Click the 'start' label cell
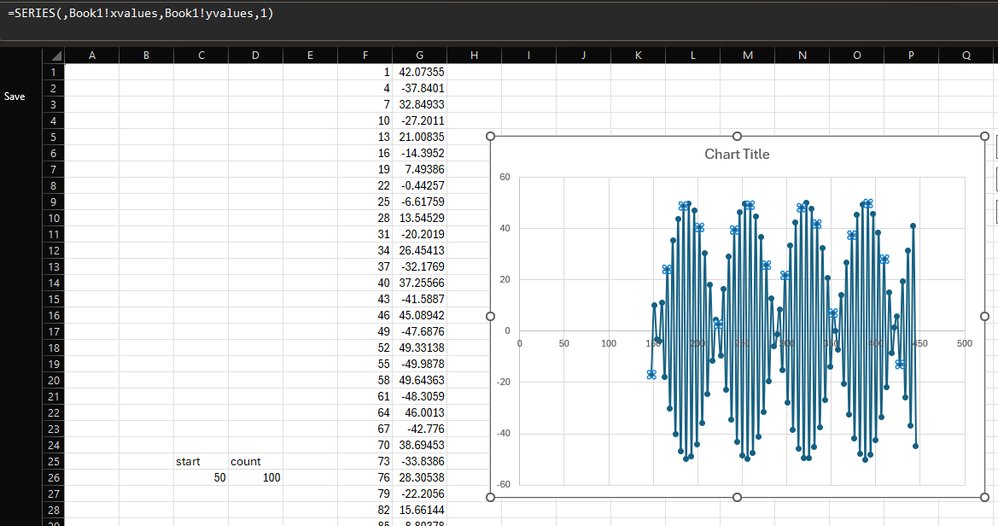Screen dimensions: 998x526 pyautogui.click(x=200, y=461)
